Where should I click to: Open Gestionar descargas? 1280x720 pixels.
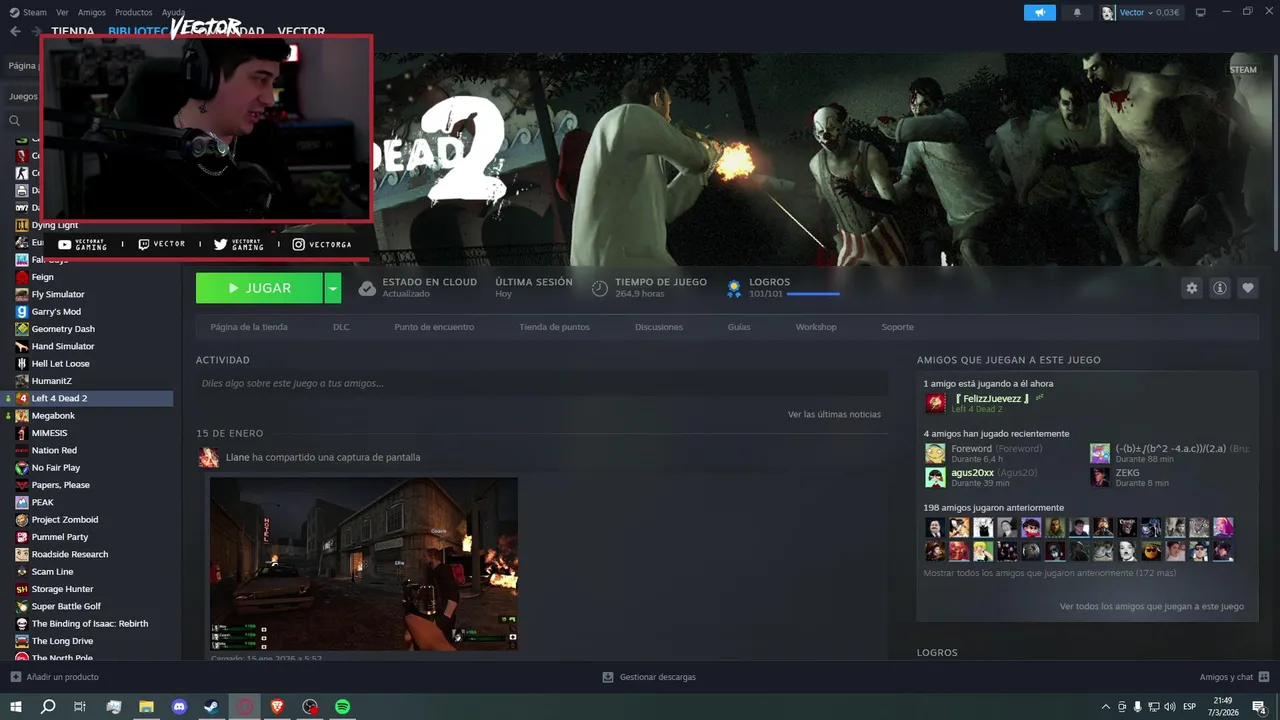[649, 677]
